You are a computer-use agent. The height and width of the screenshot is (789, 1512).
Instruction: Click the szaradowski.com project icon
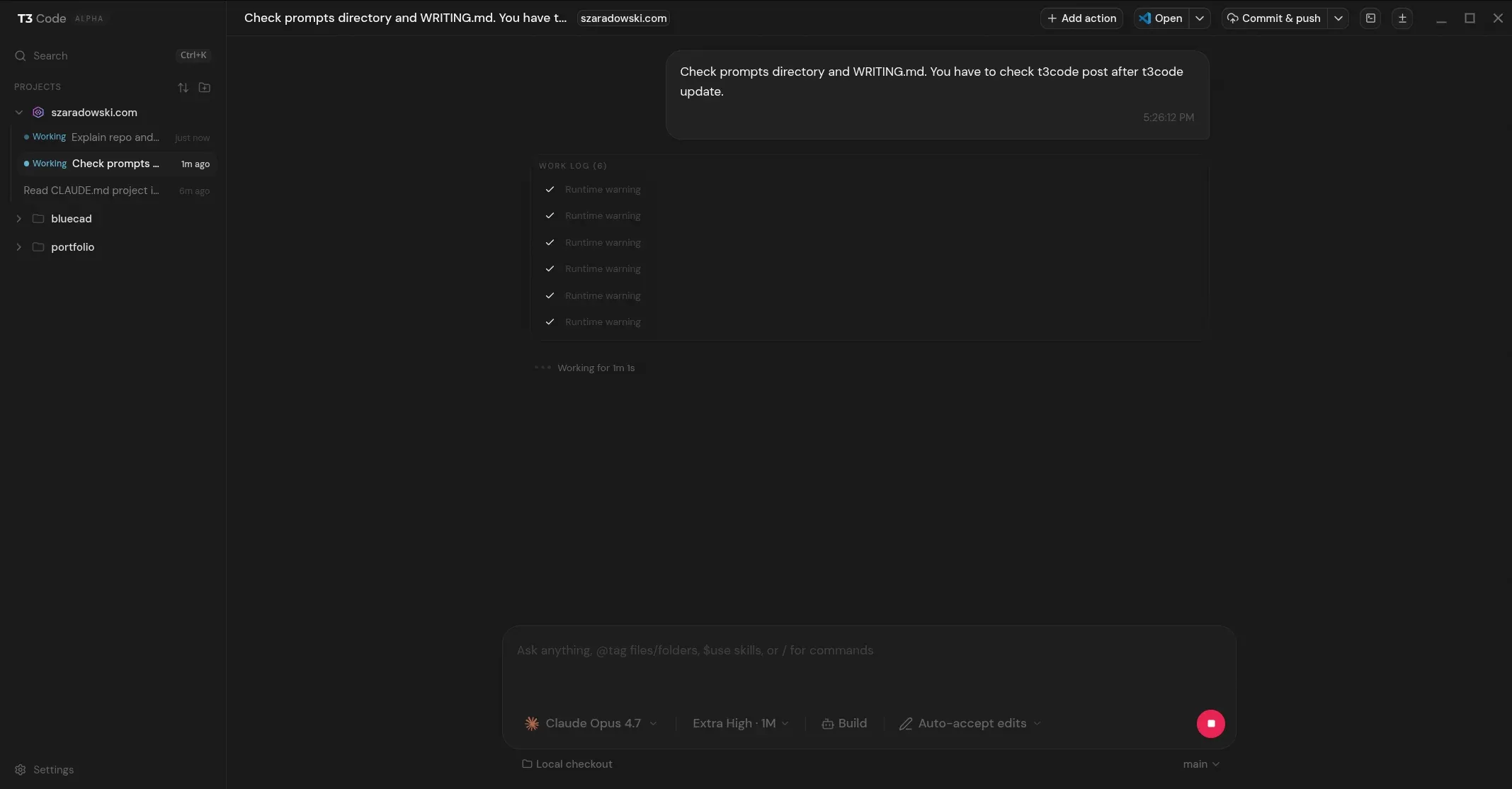pyautogui.click(x=38, y=113)
